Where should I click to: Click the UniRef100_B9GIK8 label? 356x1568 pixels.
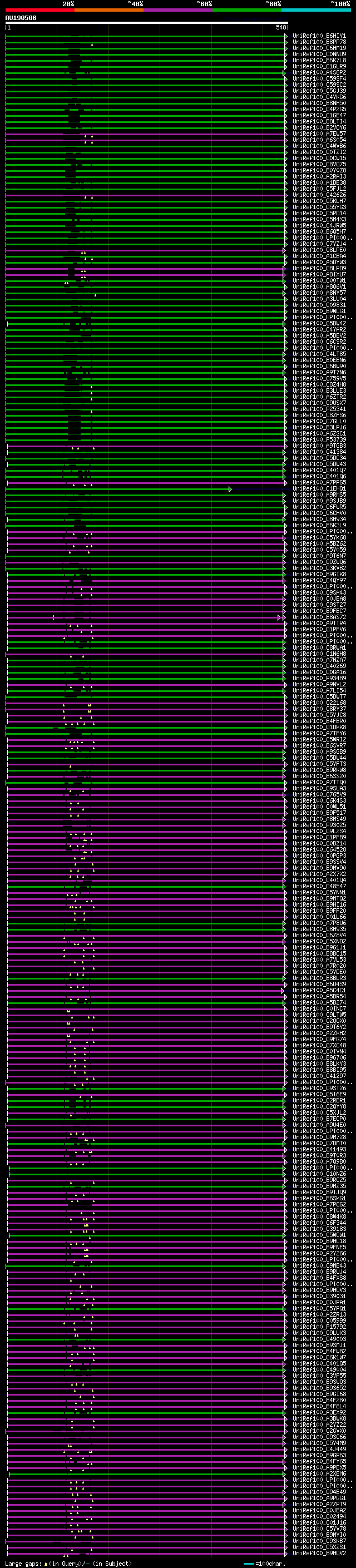(x=319, y=575)
